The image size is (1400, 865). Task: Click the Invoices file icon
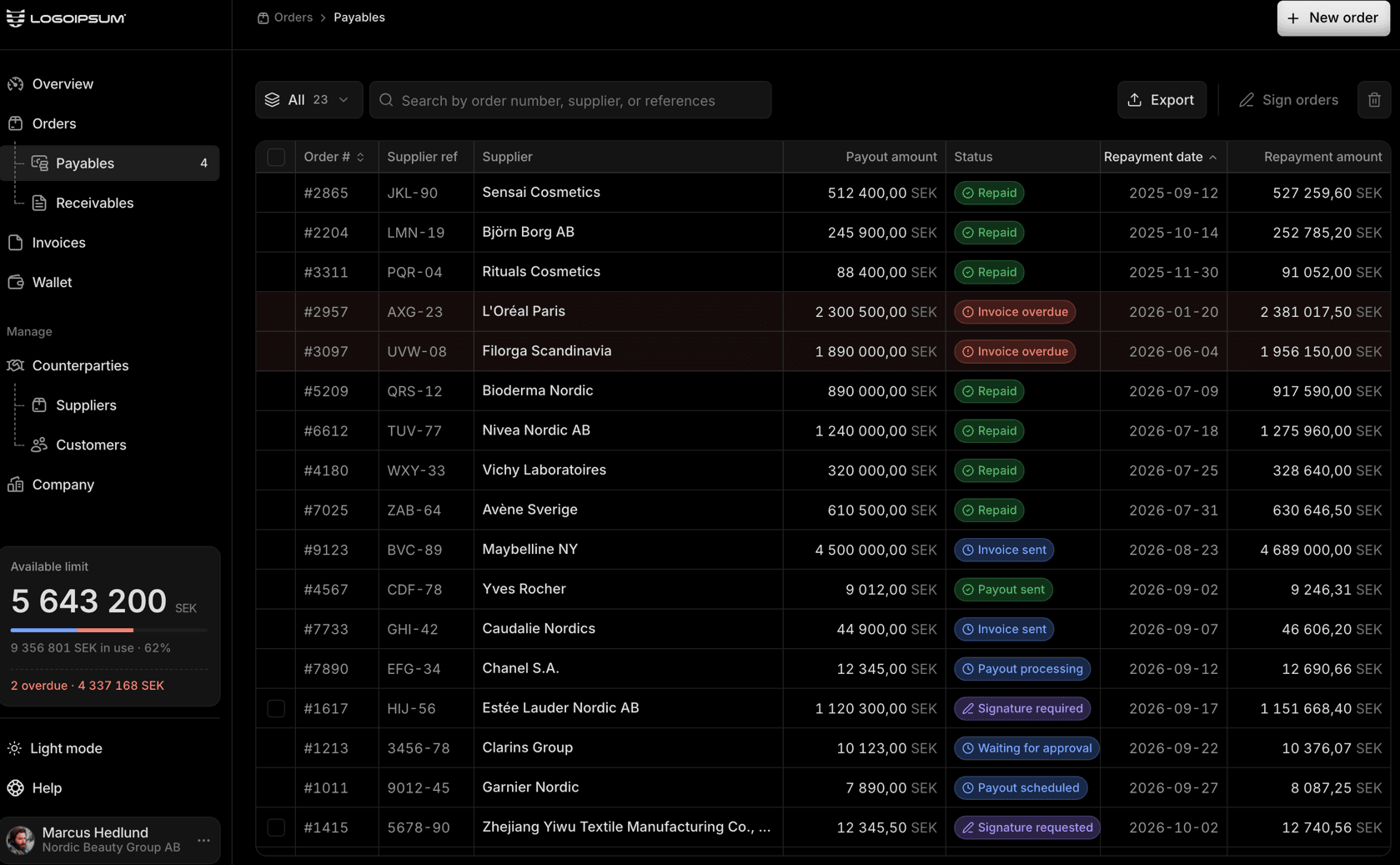tap(15, 243)
